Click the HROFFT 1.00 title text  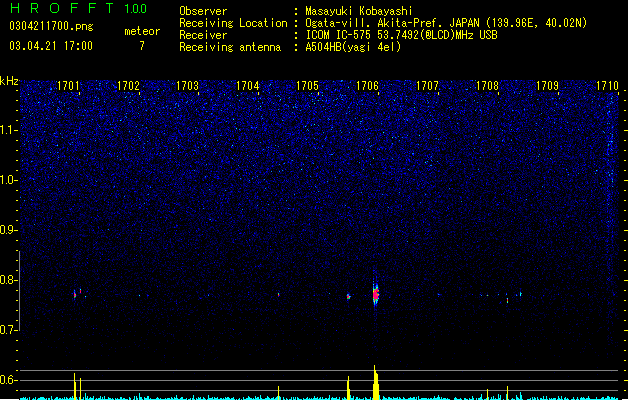(x=78, y=8)
